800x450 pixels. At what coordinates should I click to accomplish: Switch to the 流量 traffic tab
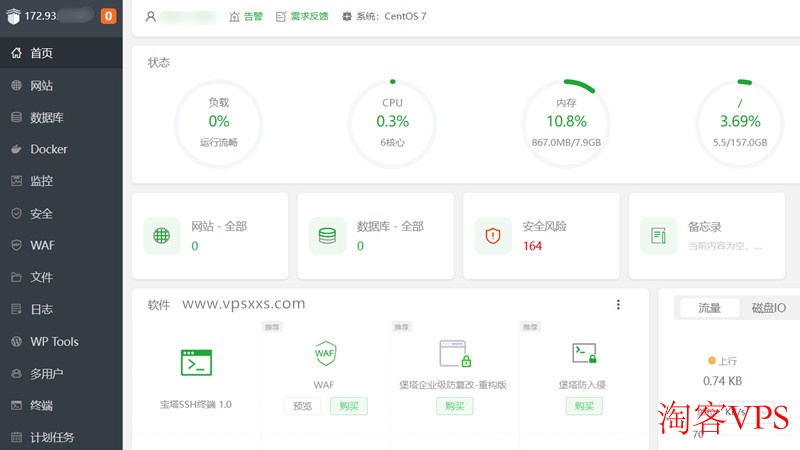tap(709, 308)
